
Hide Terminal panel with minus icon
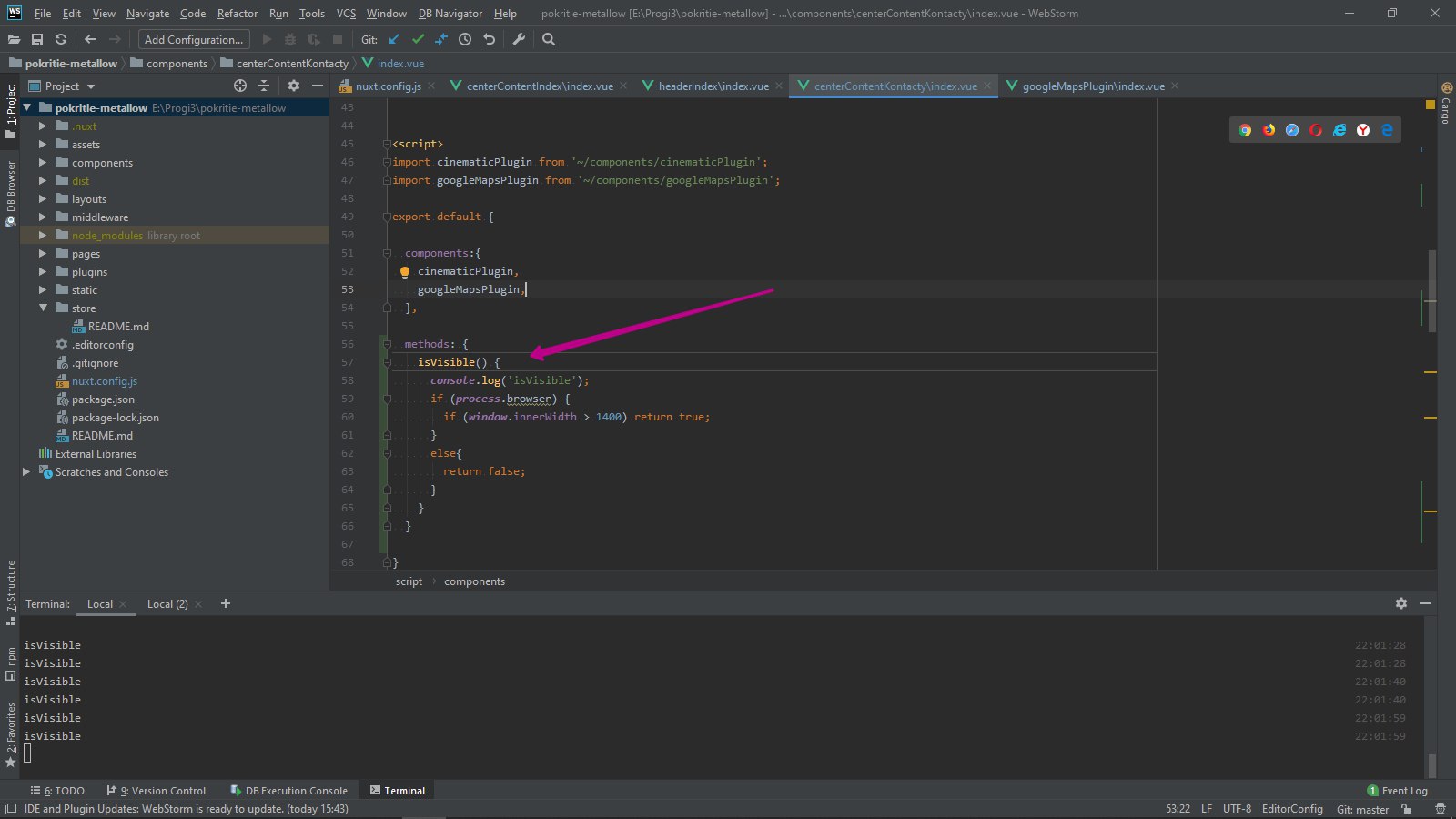pos(1425,603)
